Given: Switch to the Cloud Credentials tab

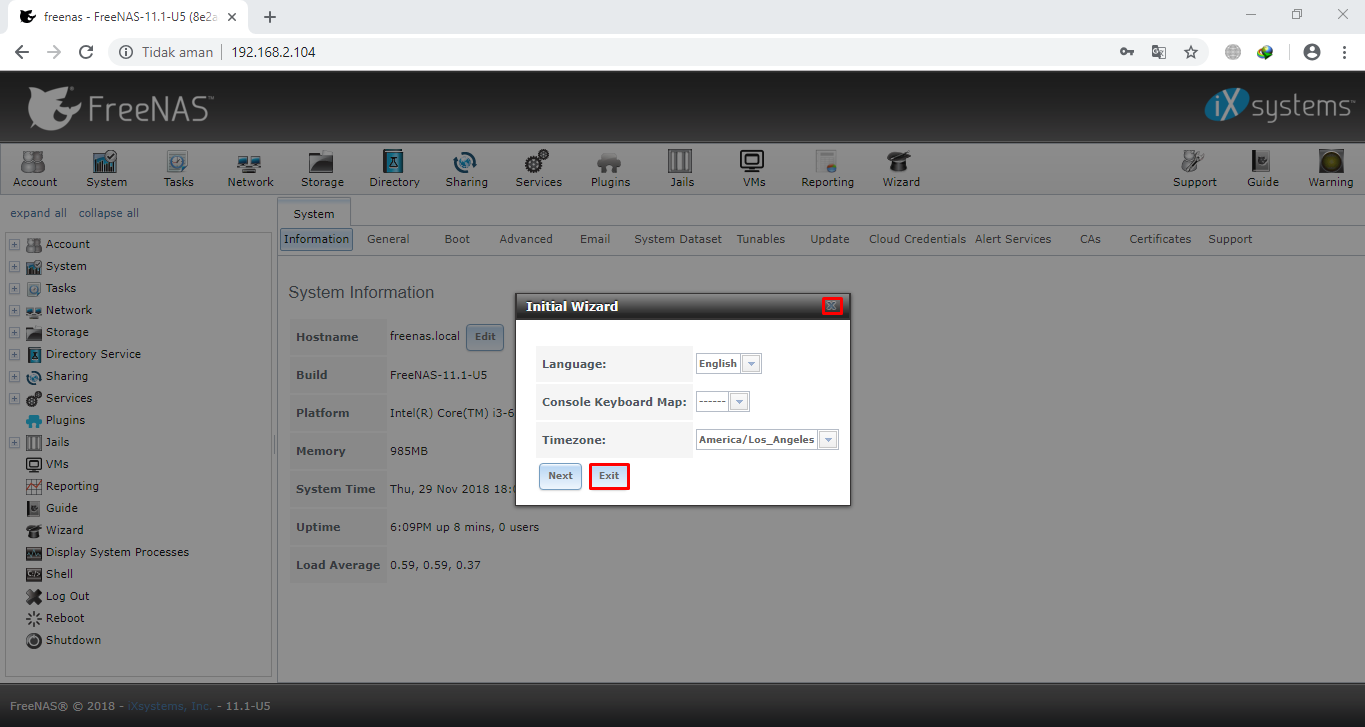Looking at the screenshot, I should tap(917, 239).
